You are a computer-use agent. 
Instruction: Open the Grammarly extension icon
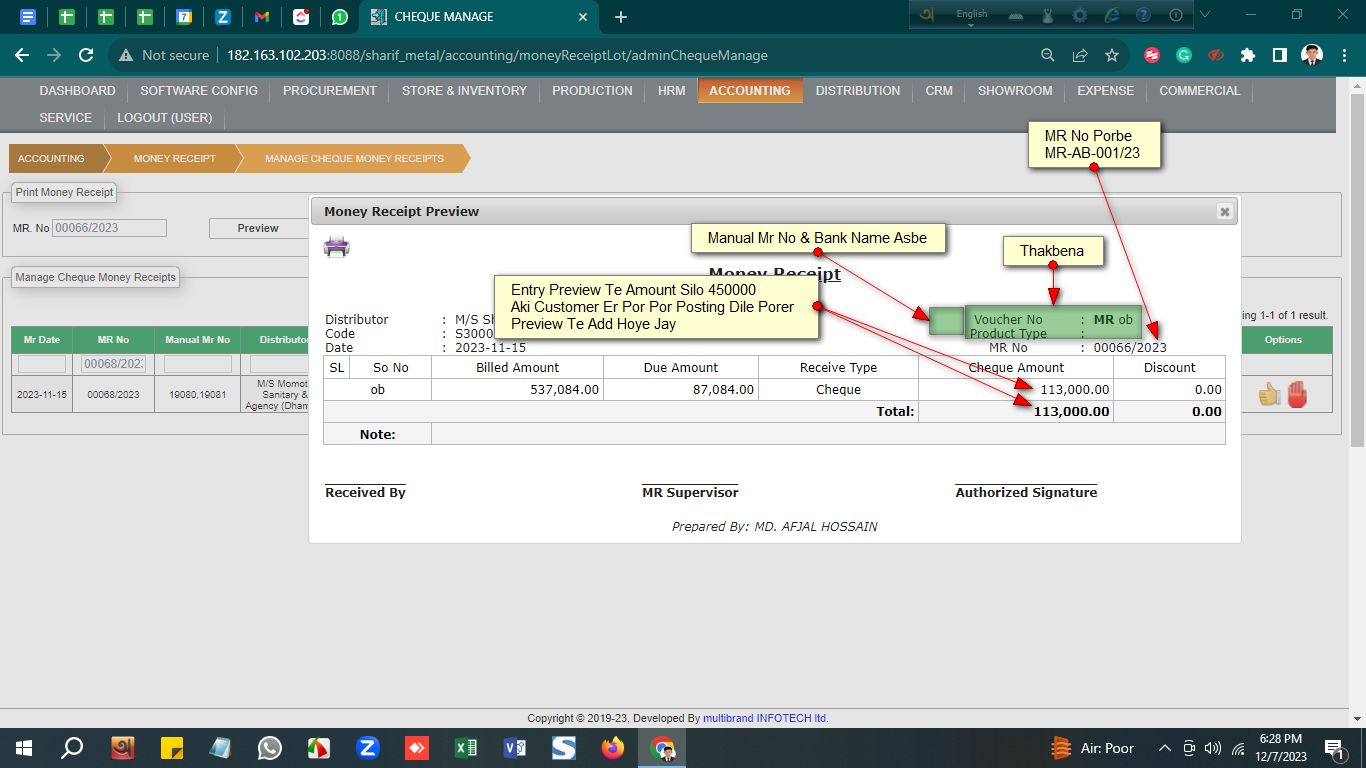point(1184,56)
